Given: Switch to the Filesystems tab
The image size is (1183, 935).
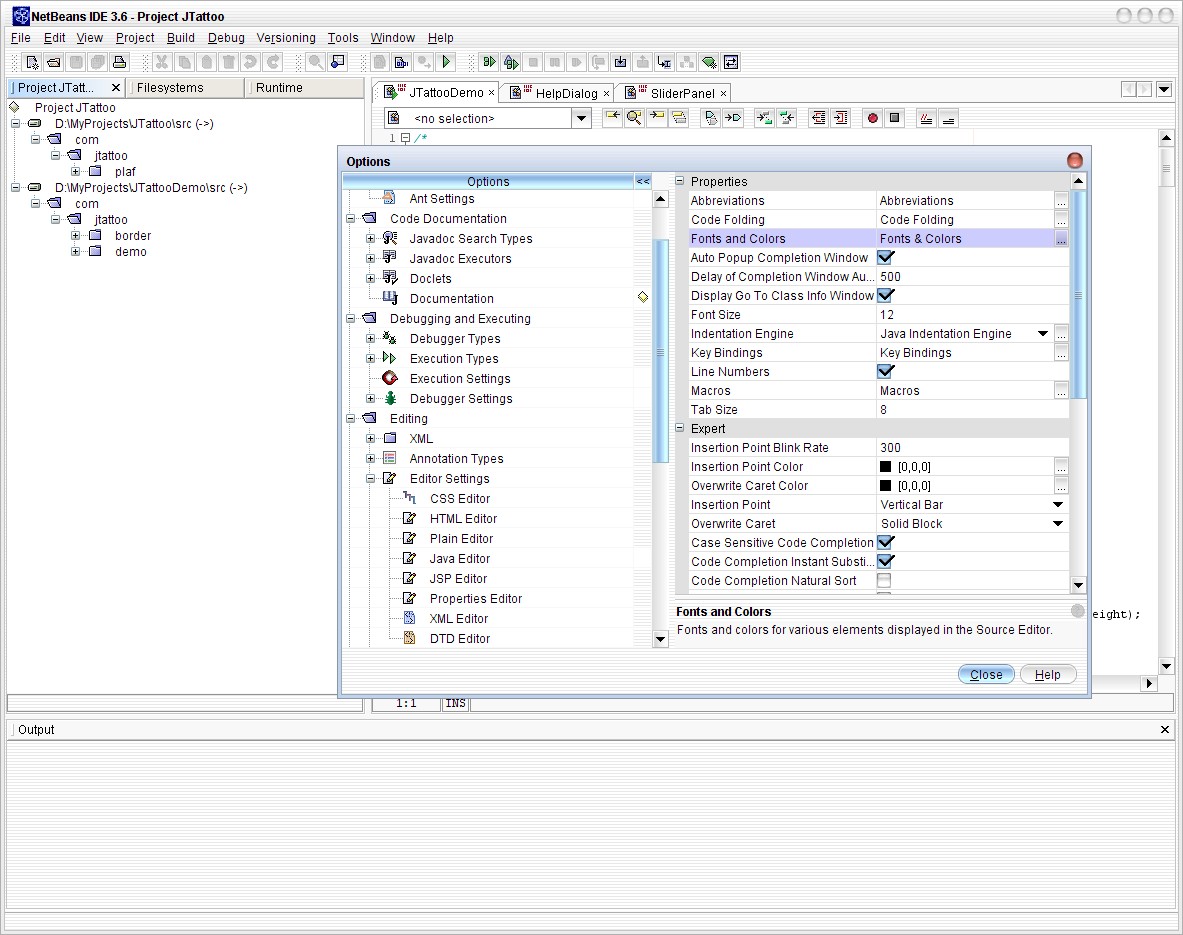Looking at the screenshot, I should [185, 88].
